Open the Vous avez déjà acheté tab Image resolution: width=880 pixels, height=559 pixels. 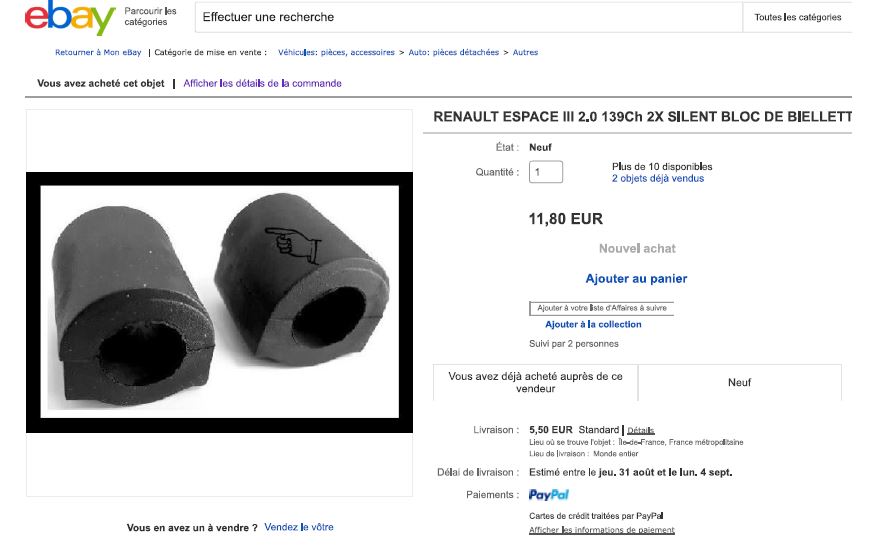click(x=535, y=383)
